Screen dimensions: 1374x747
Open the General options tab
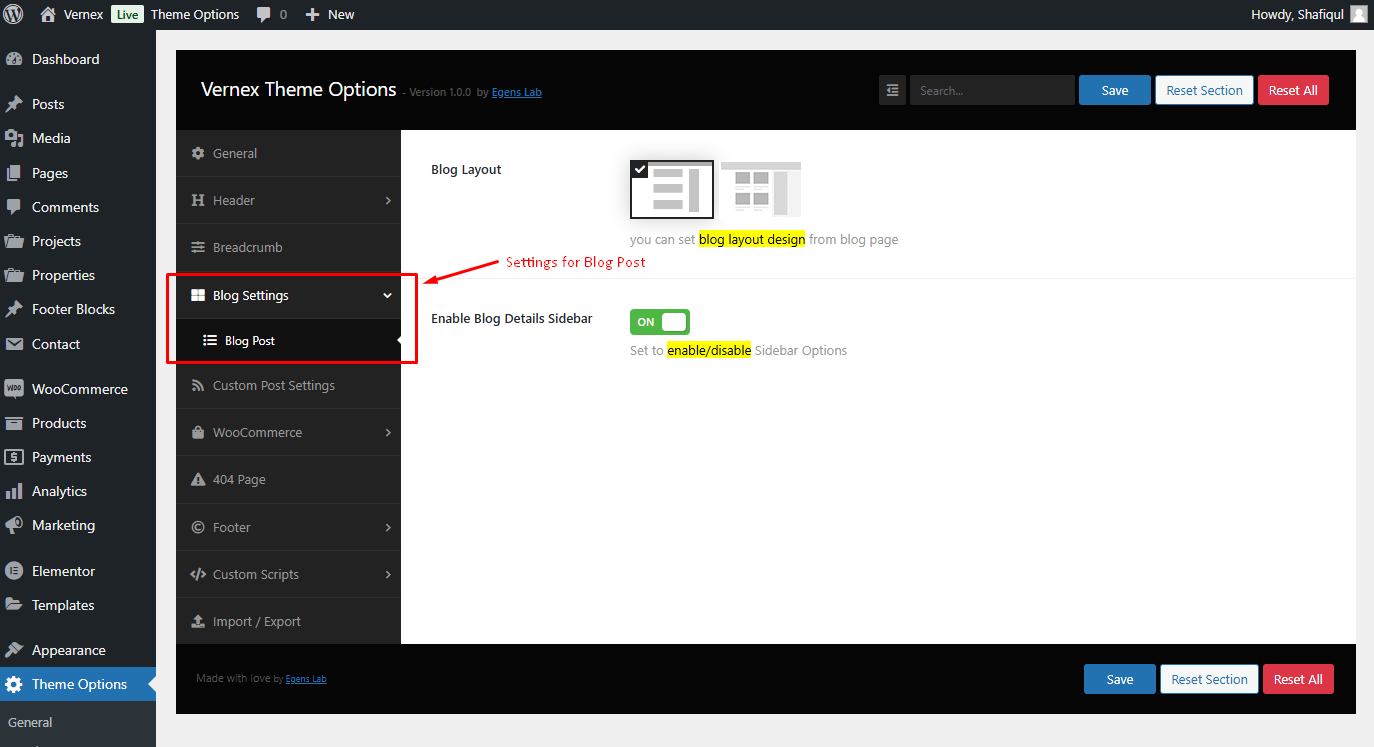click(288, 153)
